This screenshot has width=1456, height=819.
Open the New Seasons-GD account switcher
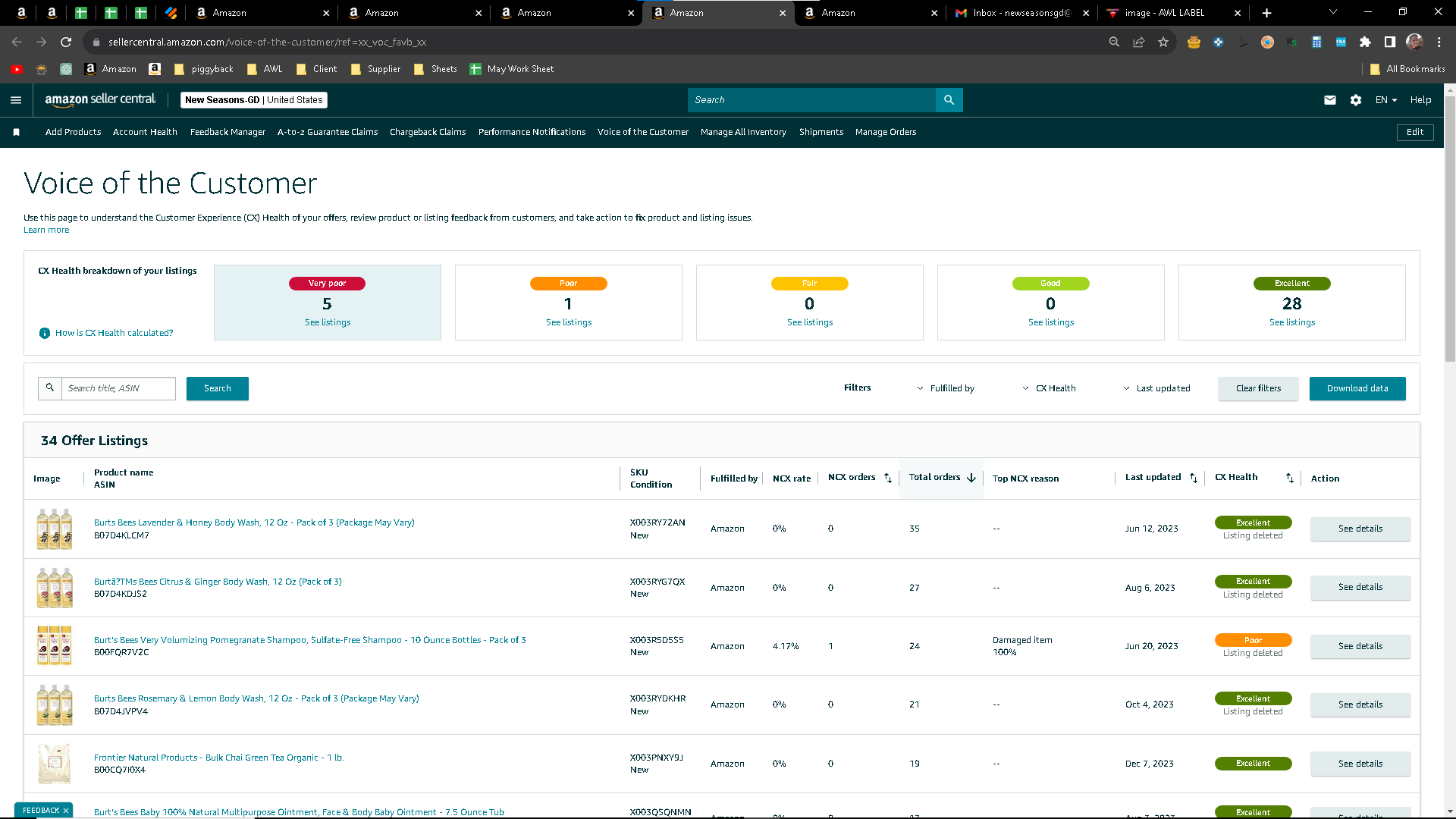pyautogui.click(x=254, y=100)
